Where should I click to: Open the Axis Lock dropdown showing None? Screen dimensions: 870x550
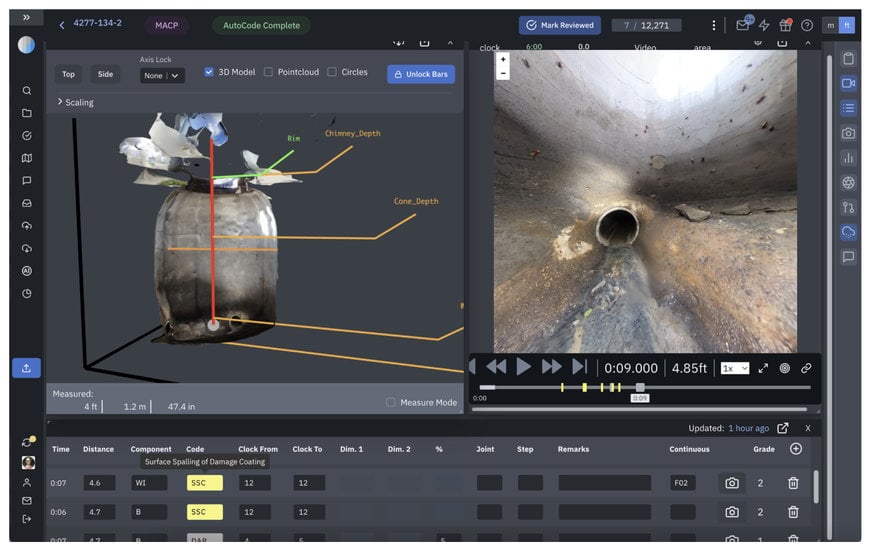pyautogui.click(x=161, y=75)
